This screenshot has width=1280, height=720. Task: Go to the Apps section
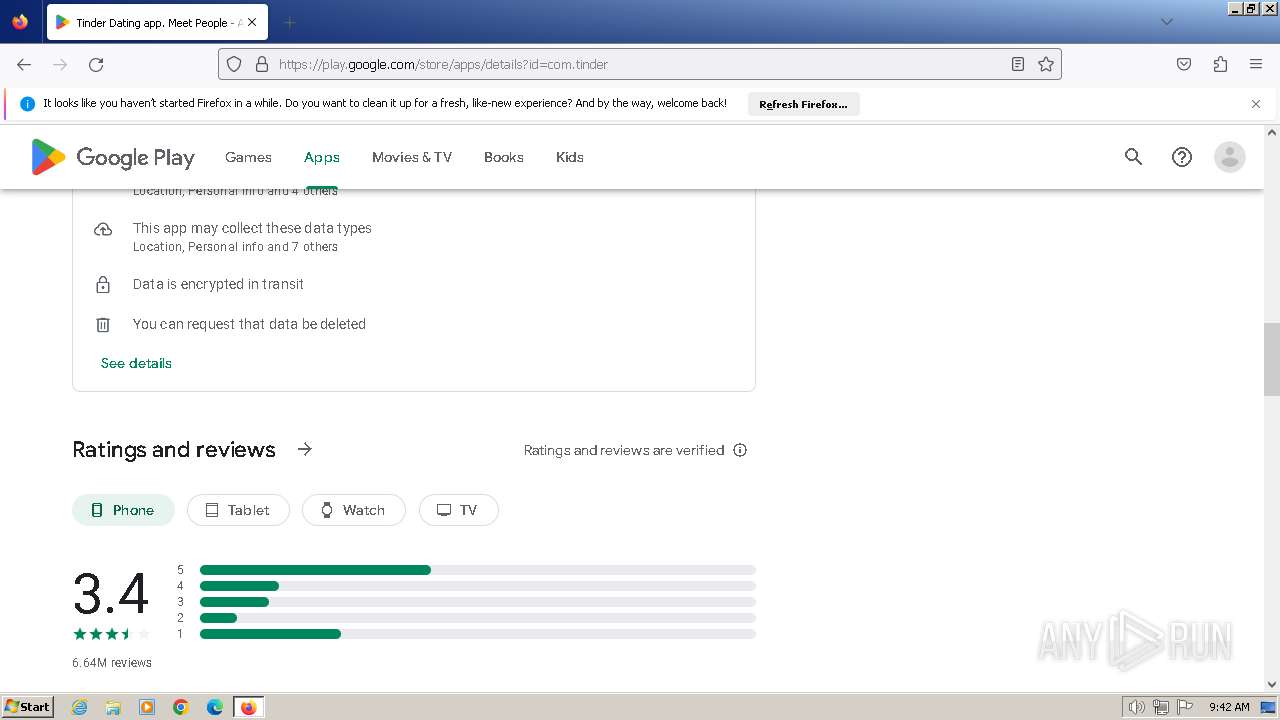click(x=322, y=157)
